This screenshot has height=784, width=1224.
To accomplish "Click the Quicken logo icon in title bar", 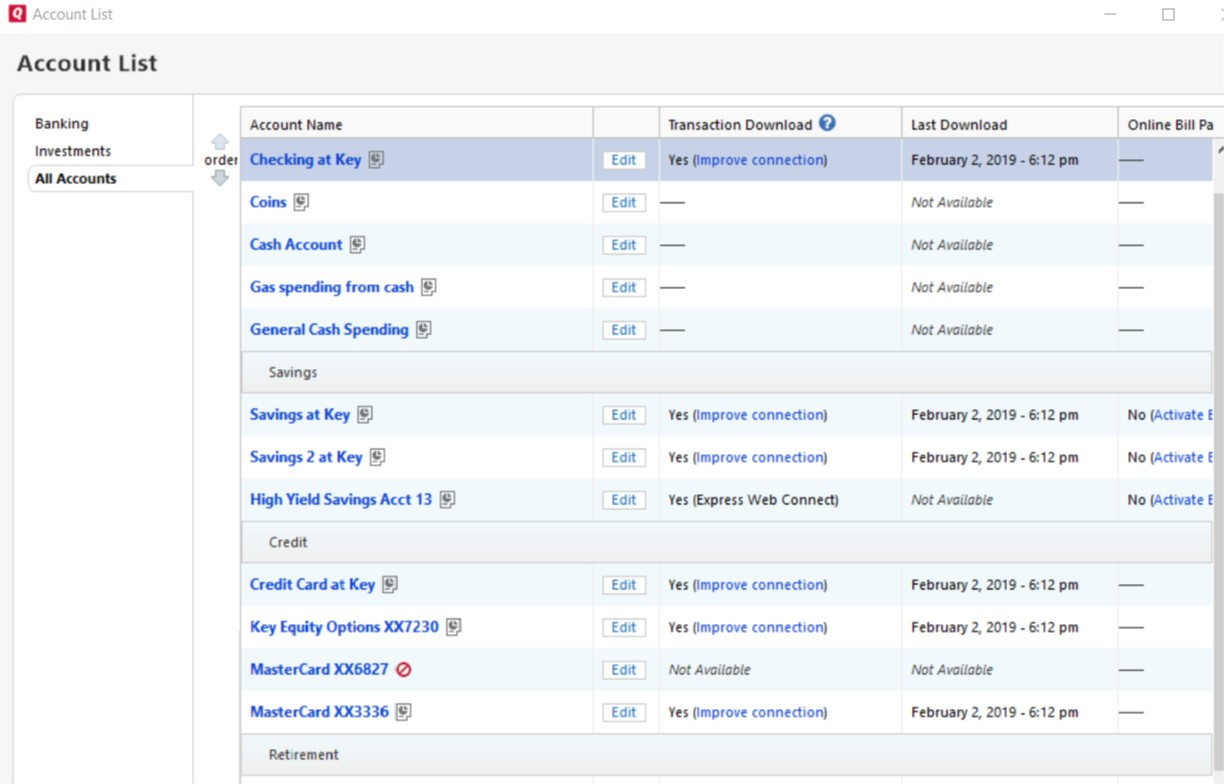I will click(16, 14).
